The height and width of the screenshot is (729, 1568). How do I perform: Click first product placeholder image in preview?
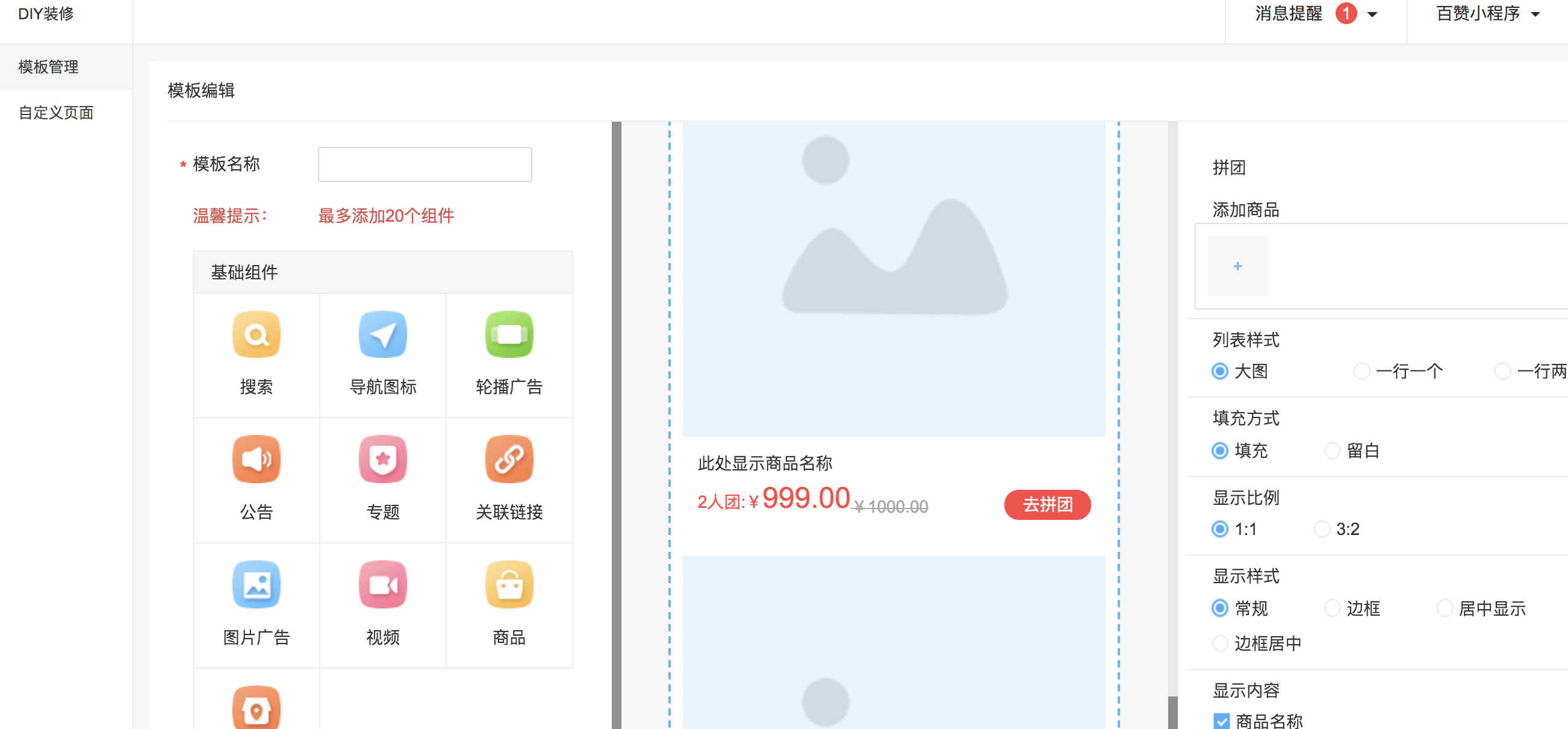click(894, 279)
